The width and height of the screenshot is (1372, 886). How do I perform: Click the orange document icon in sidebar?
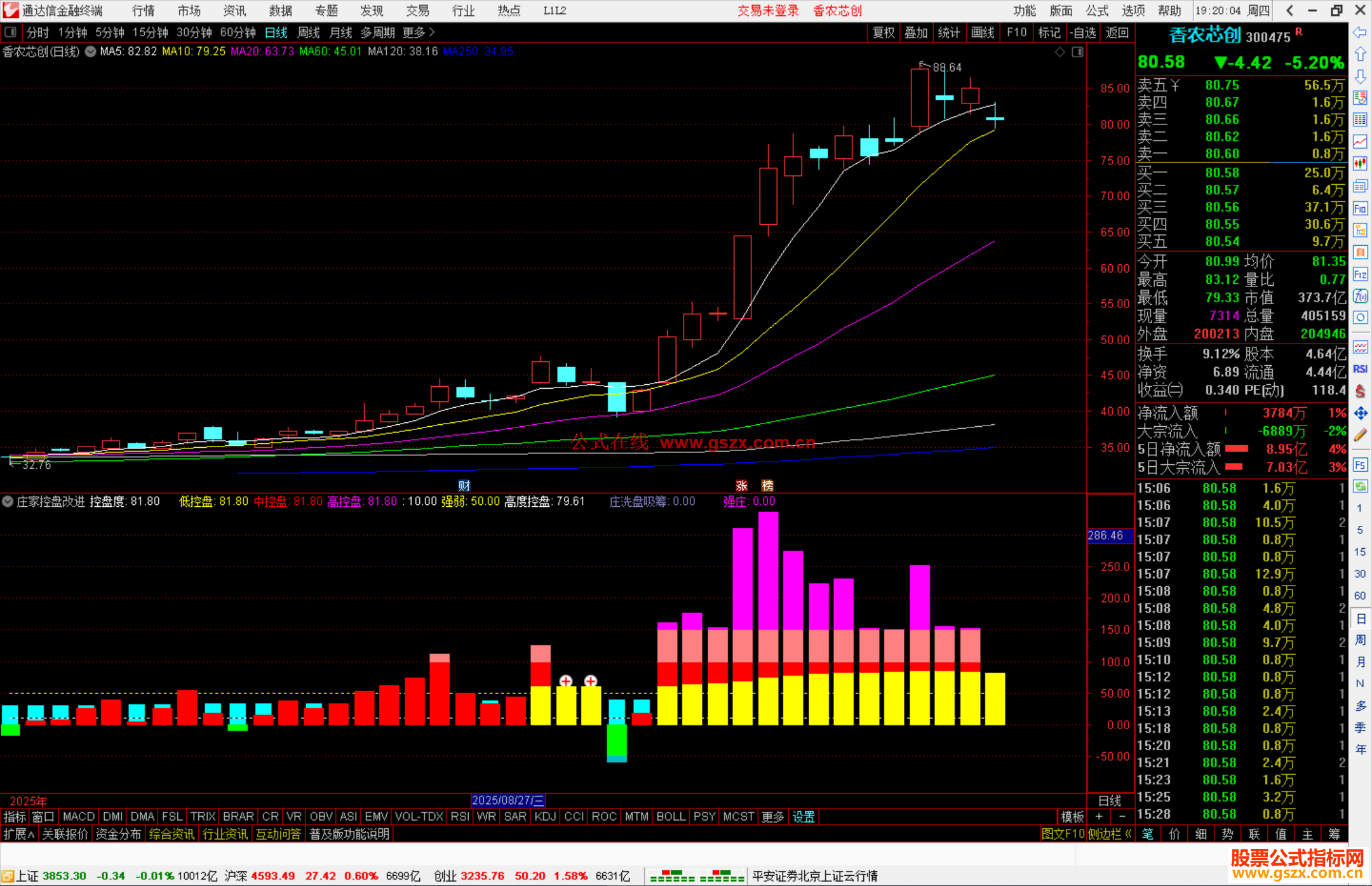coord(1360,252)
